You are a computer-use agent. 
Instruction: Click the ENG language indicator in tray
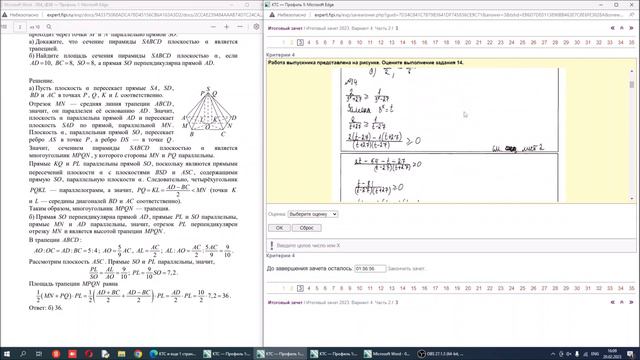[x=595, y=354]
